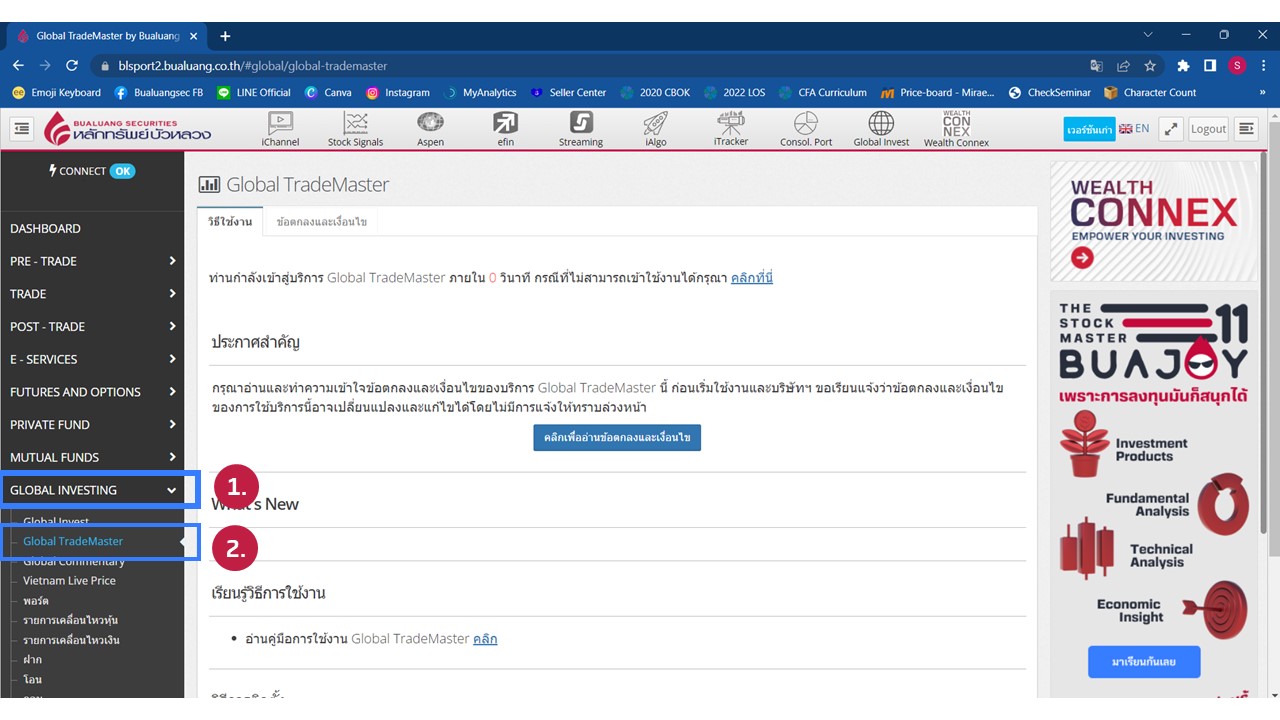Image resolution: width=1280 pixels, height=720 pixels.
Task: Go back to previous page
Action: point(18,65)
